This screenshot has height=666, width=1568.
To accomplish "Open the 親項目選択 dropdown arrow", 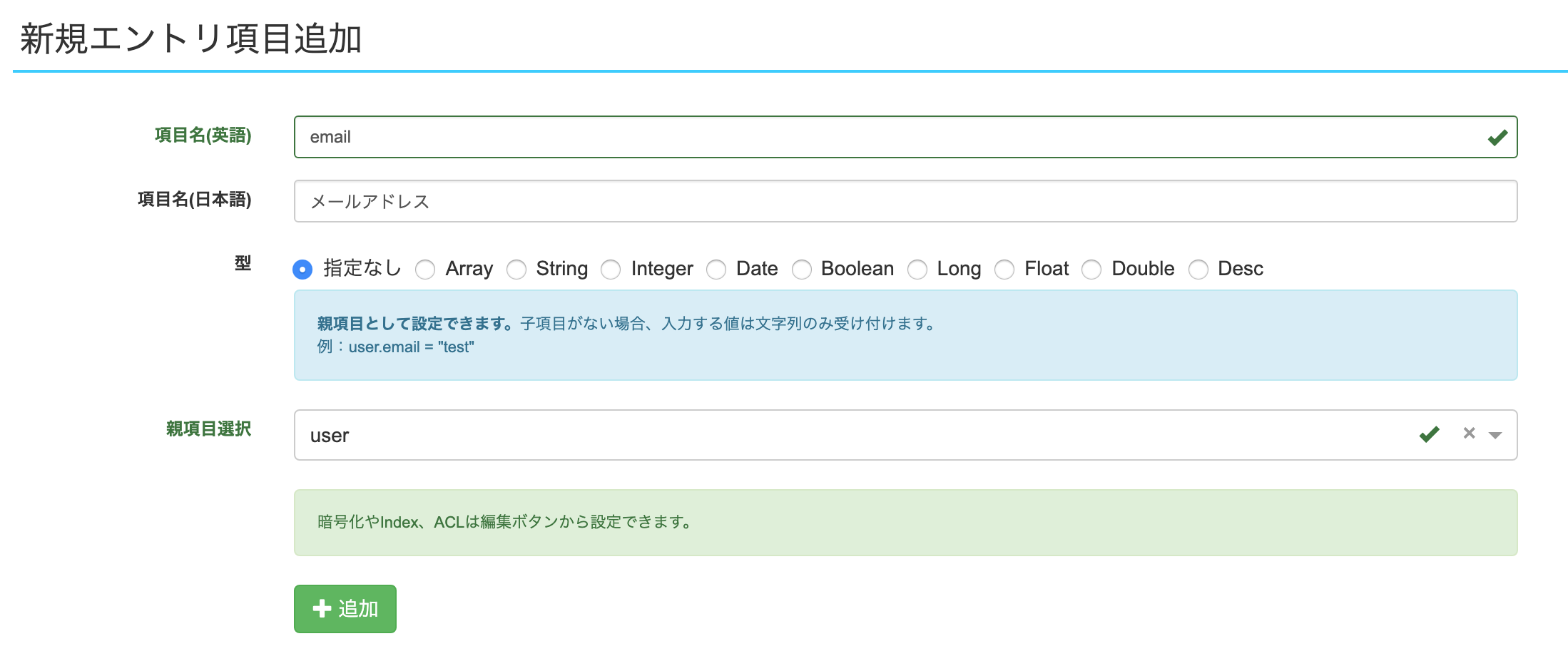I will point(1495,435).
